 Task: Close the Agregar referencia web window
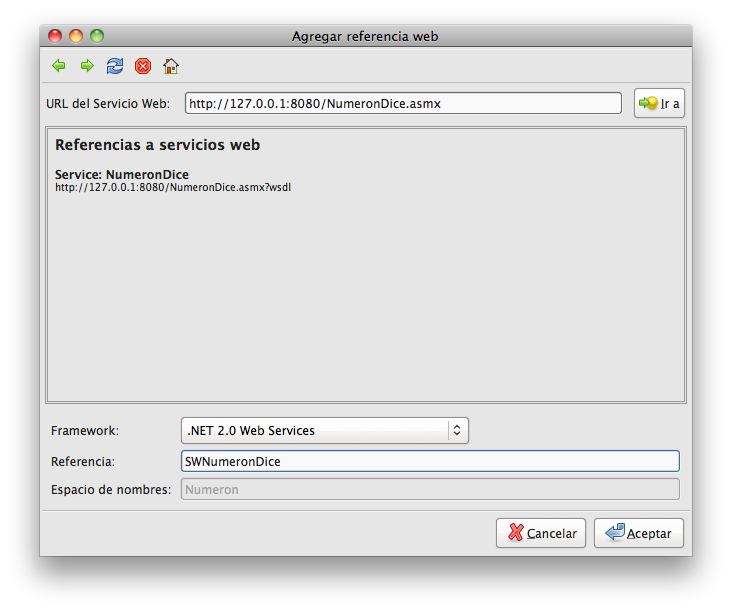tap(55, 36)
